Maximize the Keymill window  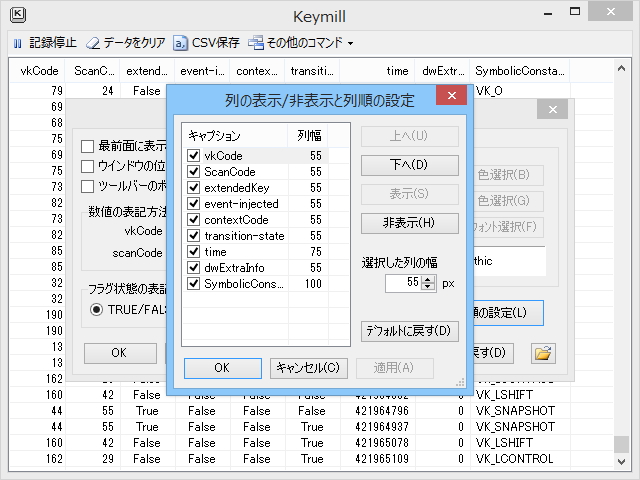click(x=575, y=11)
